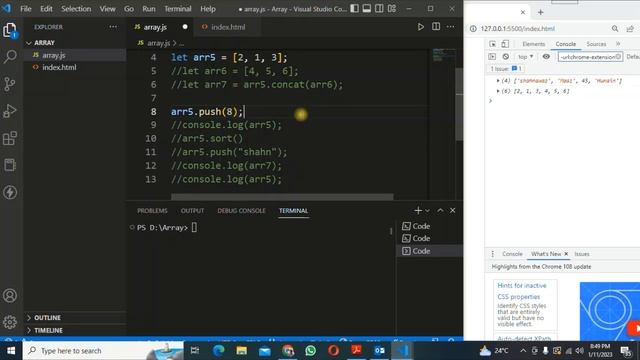Toggle device toolbar in DevTools
This screenshot has height=360, width=640.
tap(505, 44)
